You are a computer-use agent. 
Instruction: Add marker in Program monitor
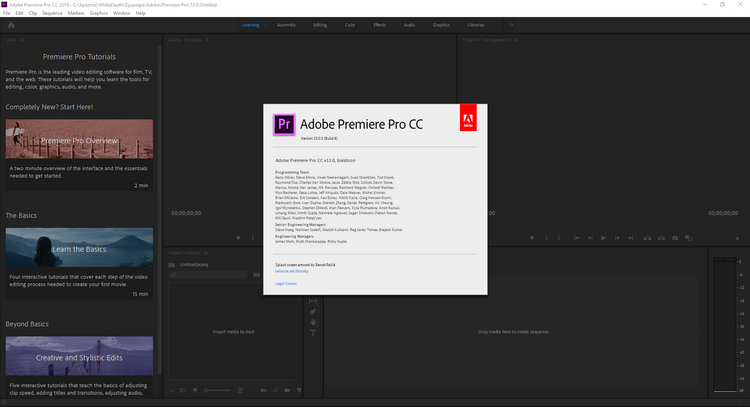(x=532, y=238)
